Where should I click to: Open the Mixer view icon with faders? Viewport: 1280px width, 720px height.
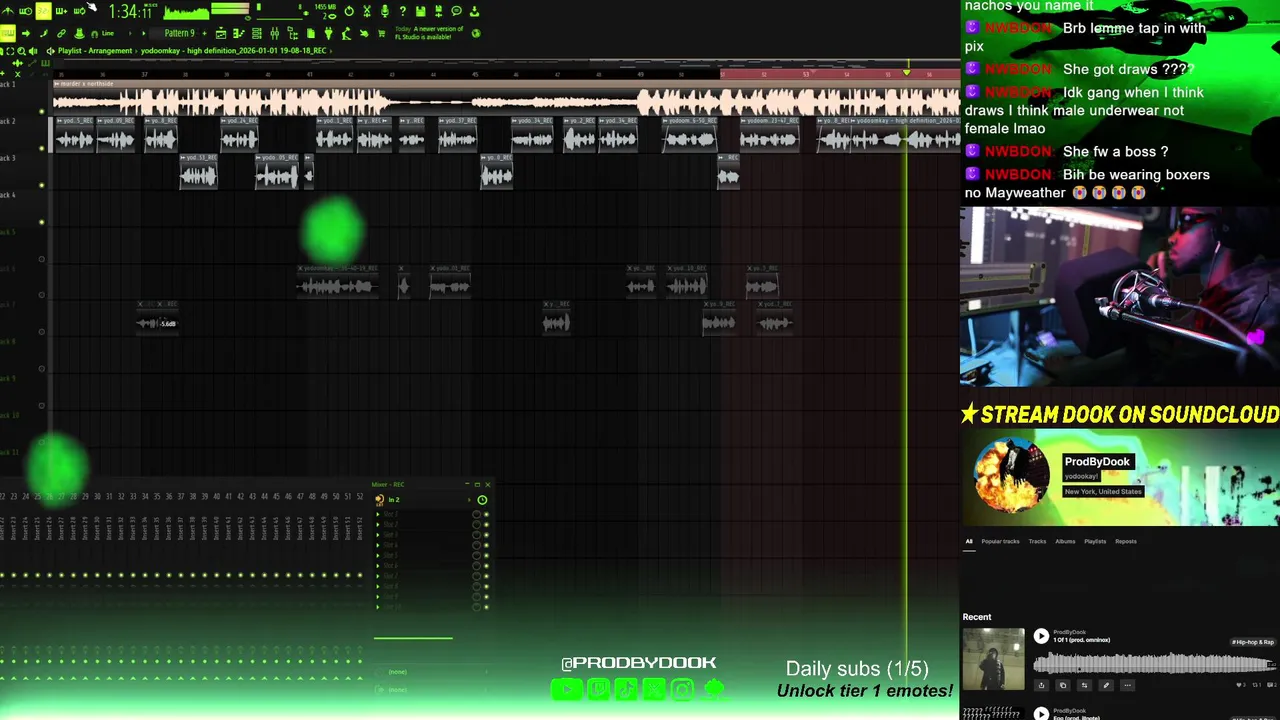pyautogui.click(x=275, y=33)
